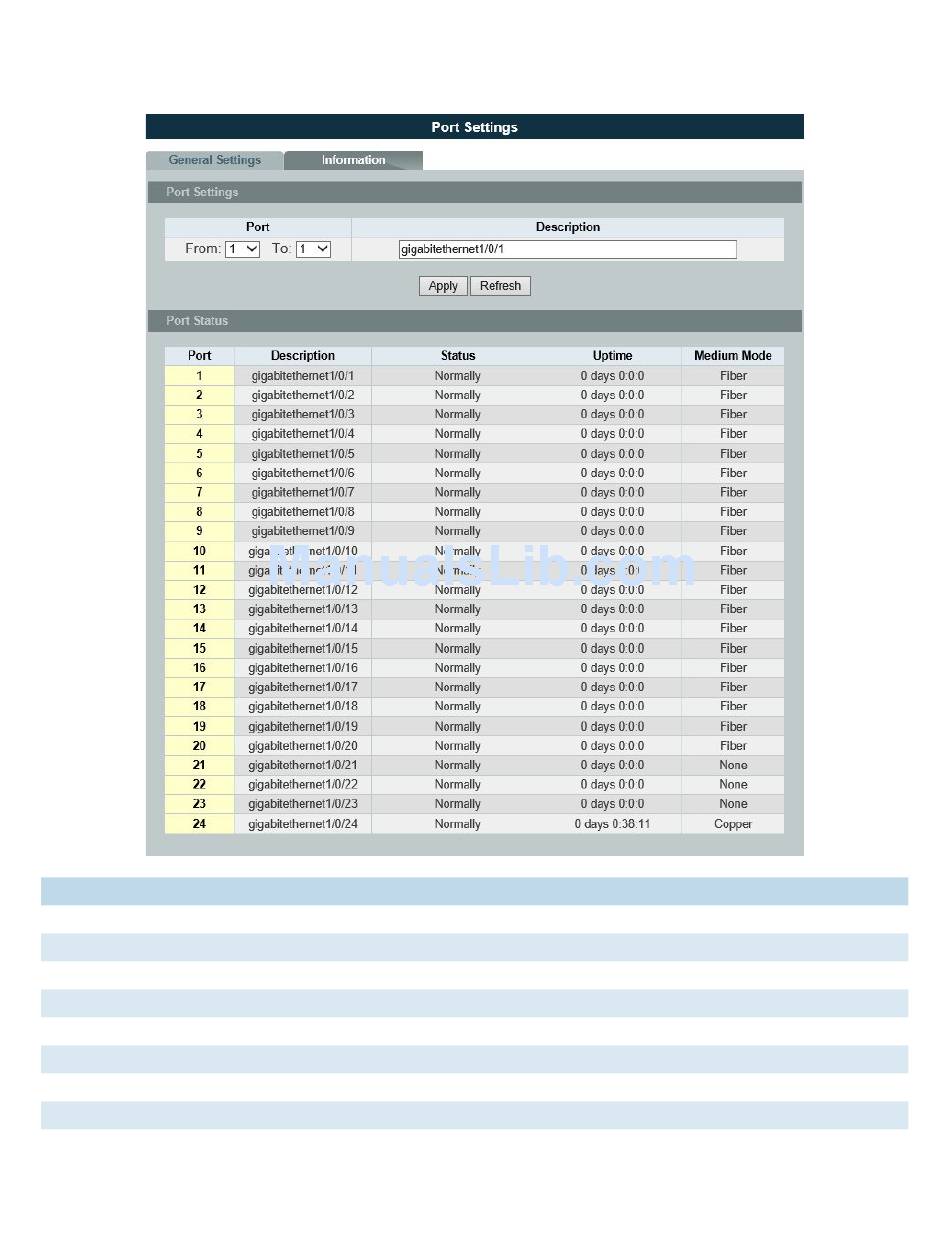Select the gigabitethernet1/0/19 description cell

pos(303,726)
